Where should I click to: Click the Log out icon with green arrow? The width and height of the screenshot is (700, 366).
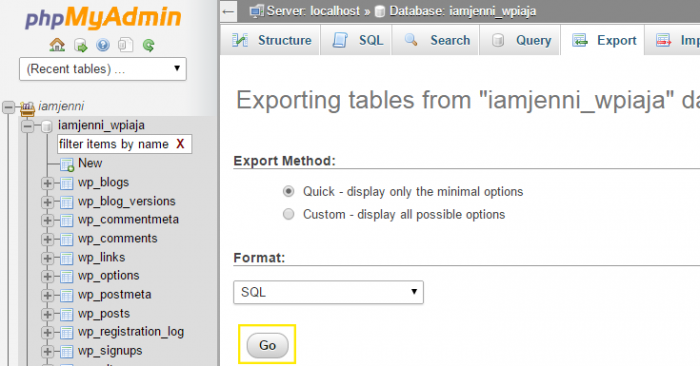(81, 45)
